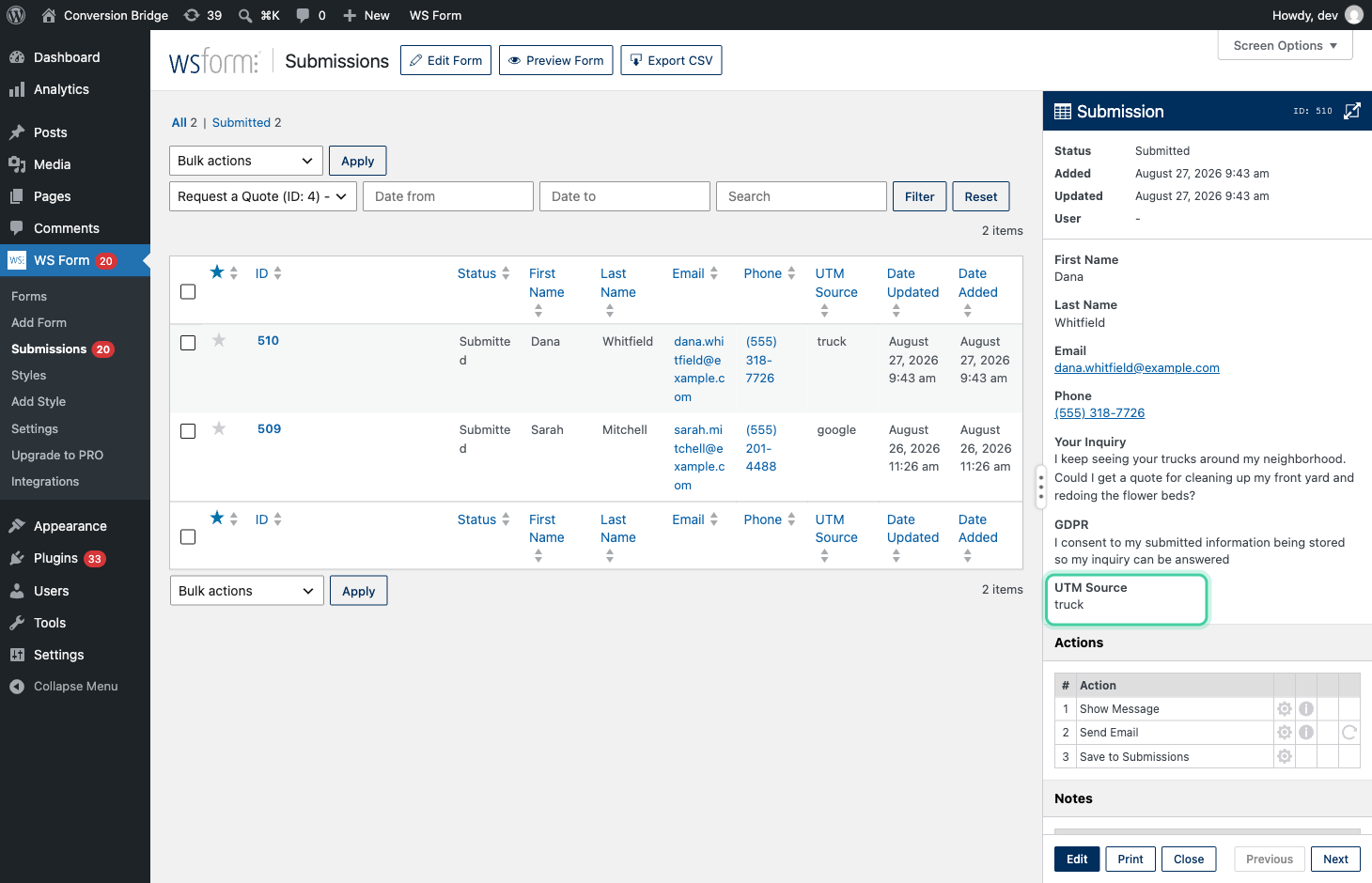1372x883 pixels.
Task: Open Send Email action settings gear
Action: pyautogui.click(x=1285, y=732)
